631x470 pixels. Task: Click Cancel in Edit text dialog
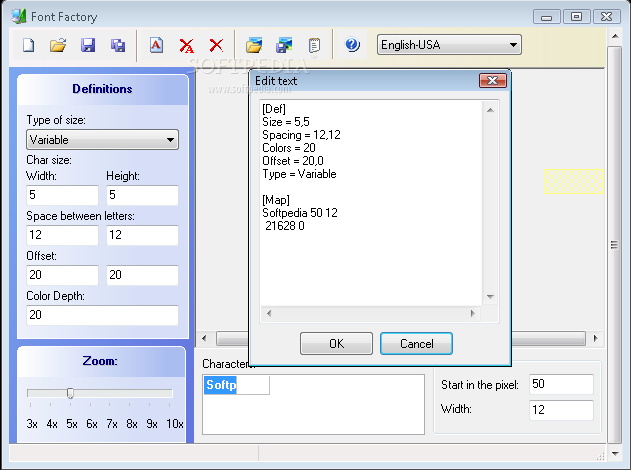[x=417, y=344]
